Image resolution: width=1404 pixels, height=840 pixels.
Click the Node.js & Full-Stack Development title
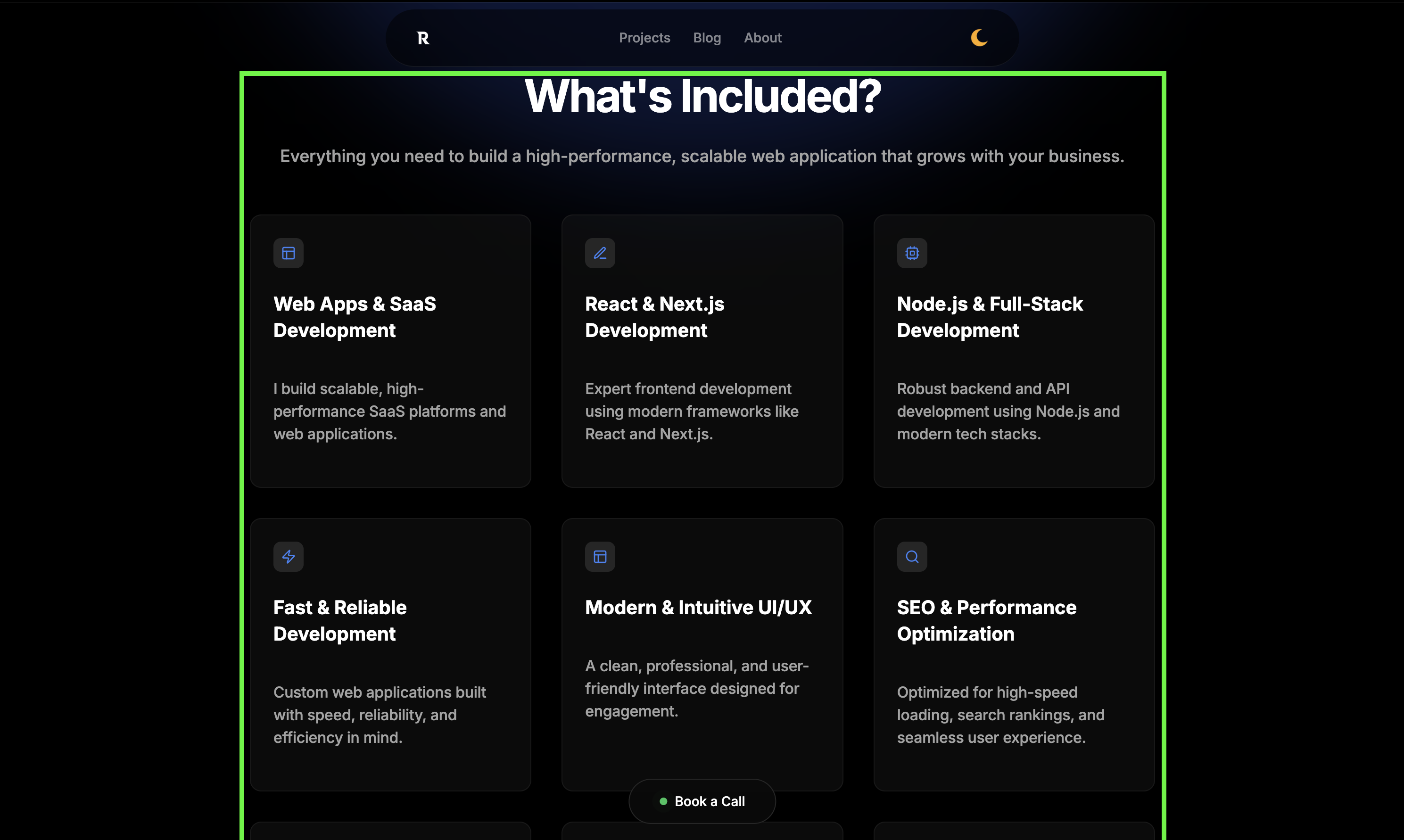(990, 317)
